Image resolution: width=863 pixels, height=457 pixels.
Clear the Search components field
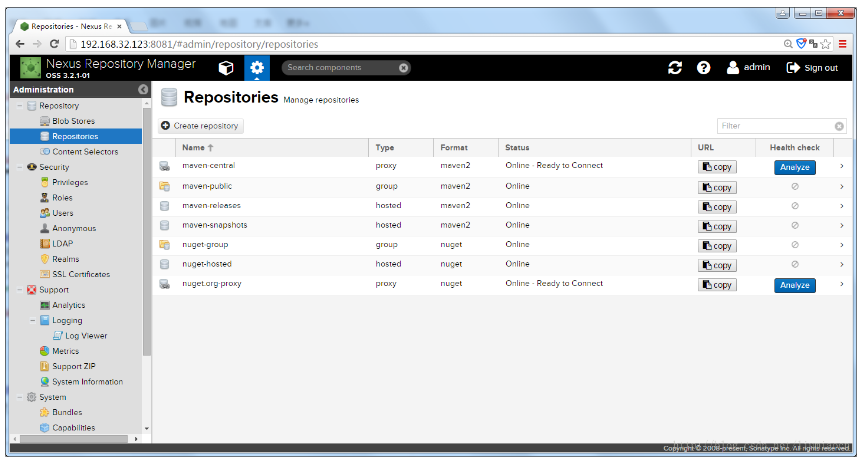[x=403, y=68]
